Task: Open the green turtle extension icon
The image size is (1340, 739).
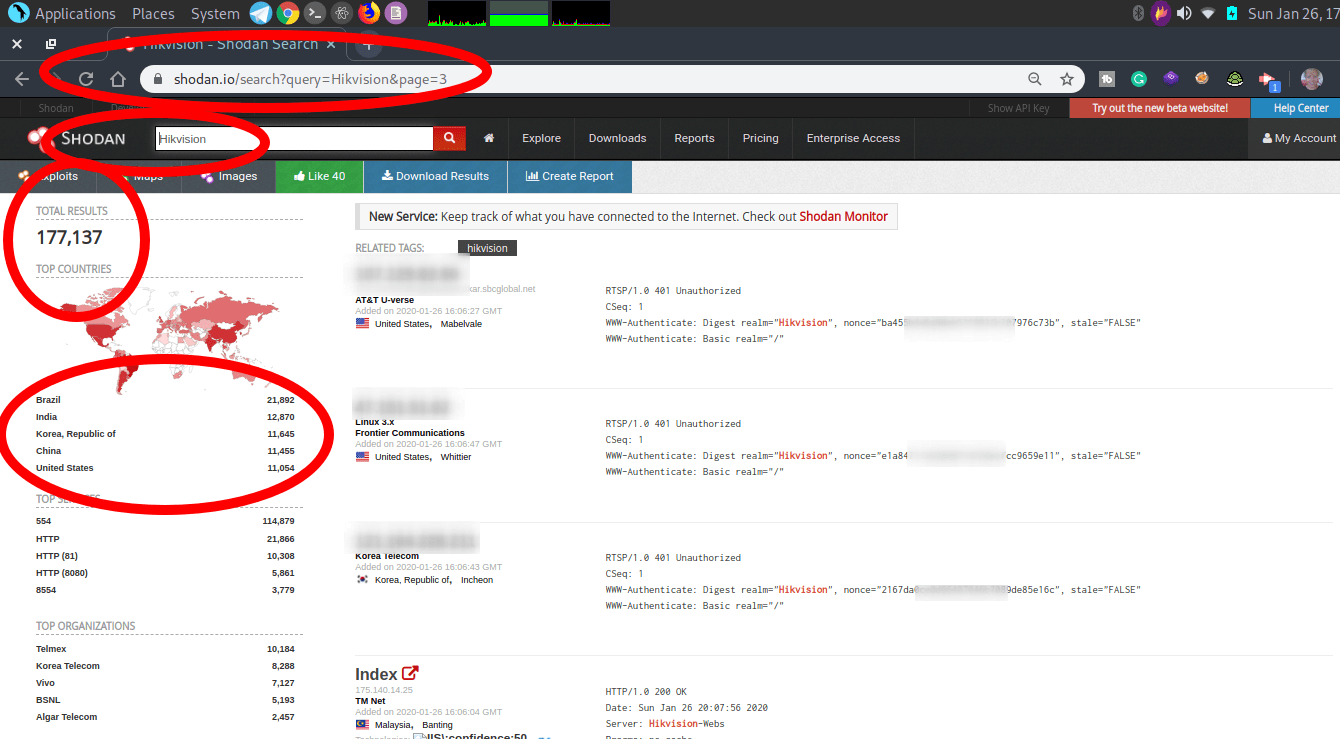Action: coord(1235,79)
